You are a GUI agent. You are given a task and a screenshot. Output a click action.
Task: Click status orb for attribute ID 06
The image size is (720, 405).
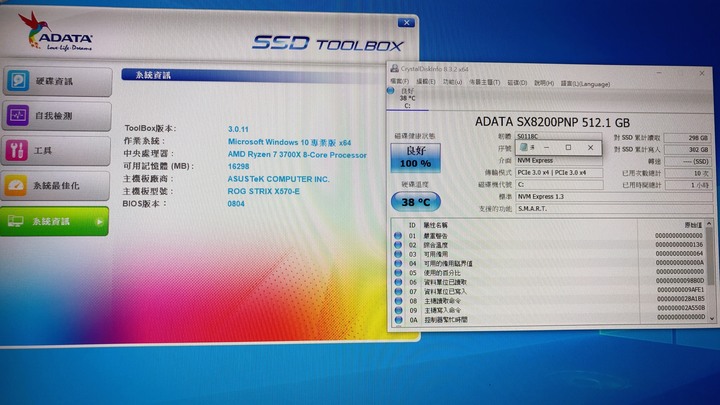[x=398, y=282]
